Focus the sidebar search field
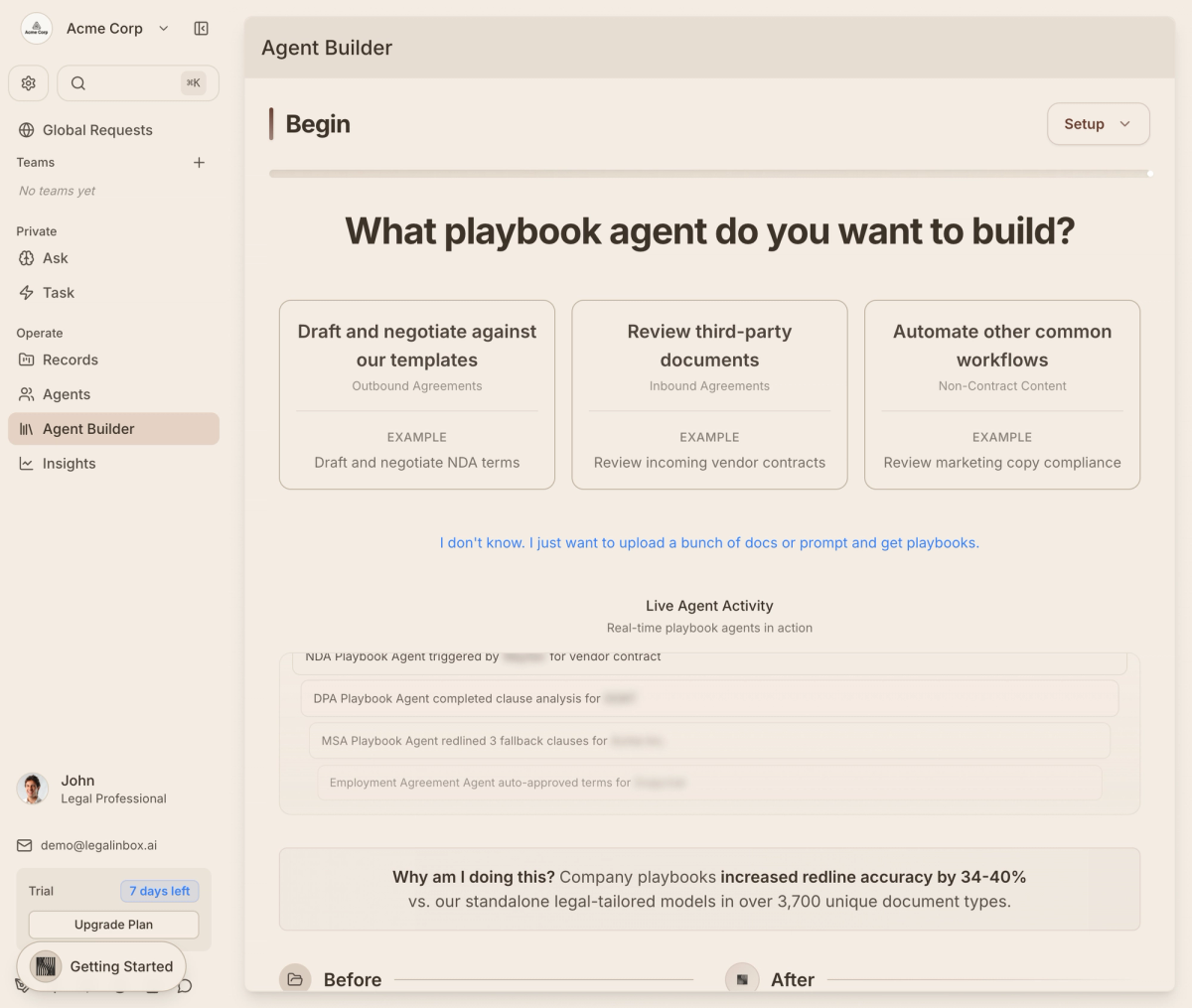Image resolution: width=1192 pixels, height=1008 pixels. (x=138, y=83)
